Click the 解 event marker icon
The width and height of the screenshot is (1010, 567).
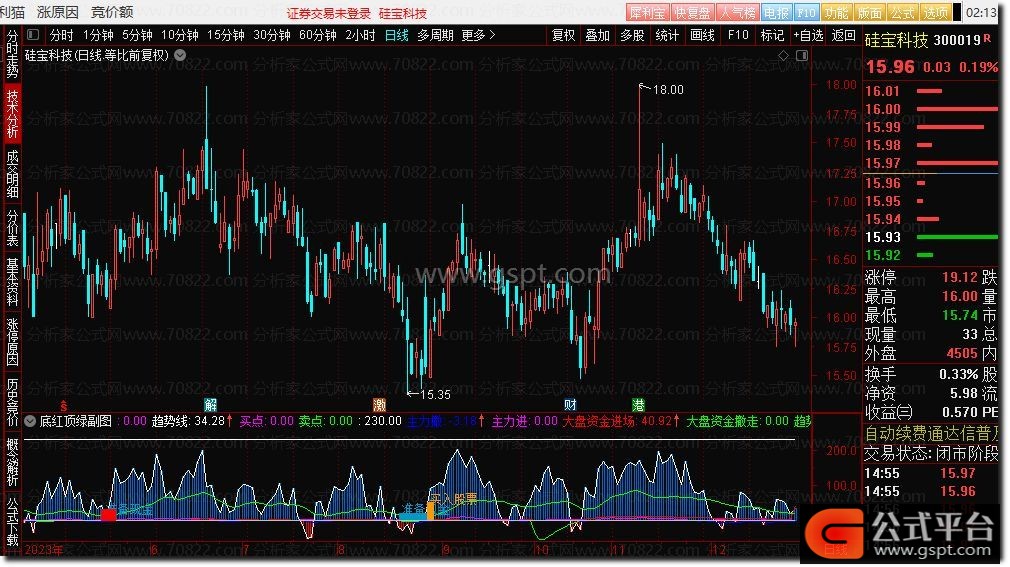tap(210, 405)
